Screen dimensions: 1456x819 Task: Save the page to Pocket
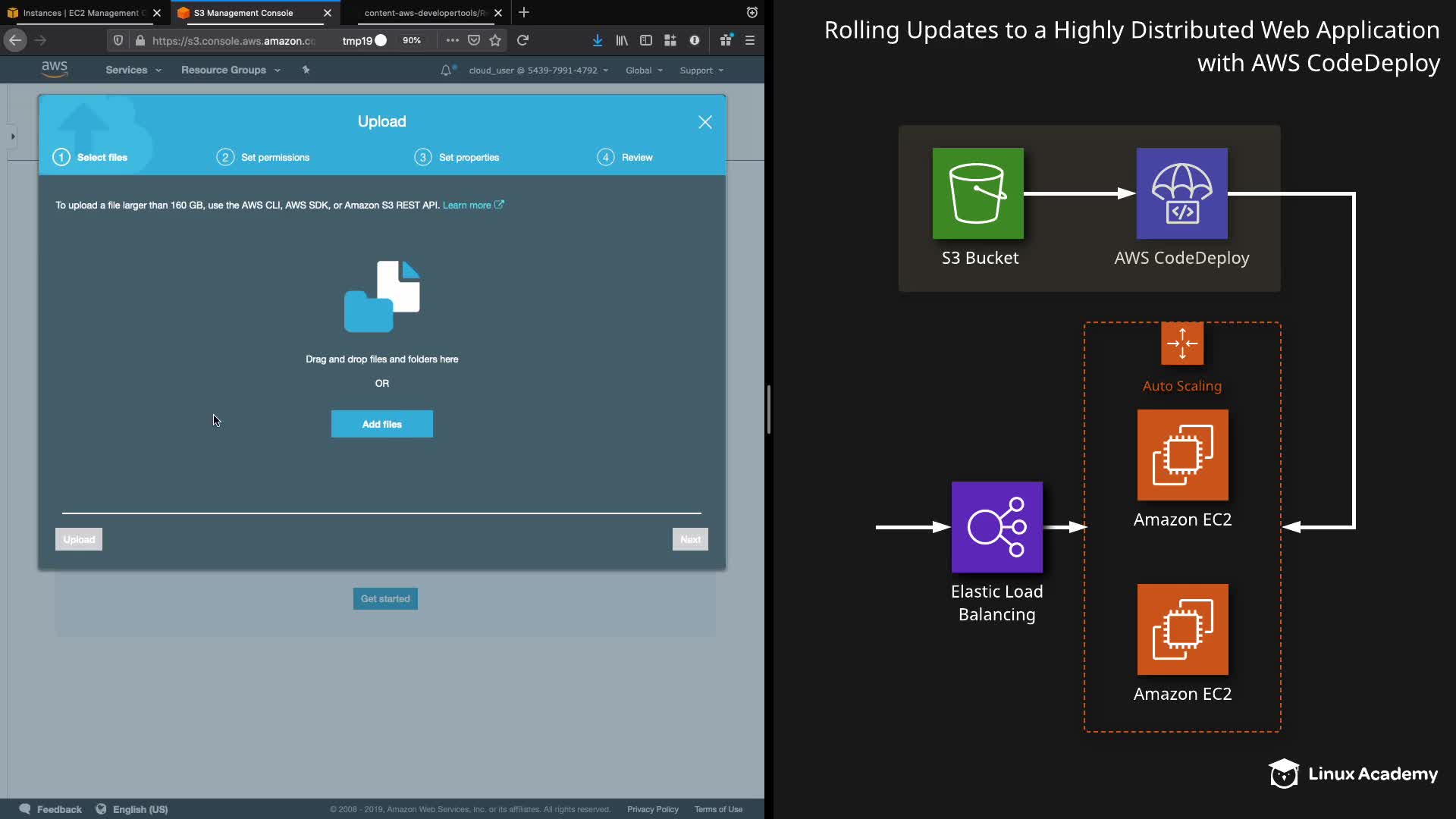[474, 40]
